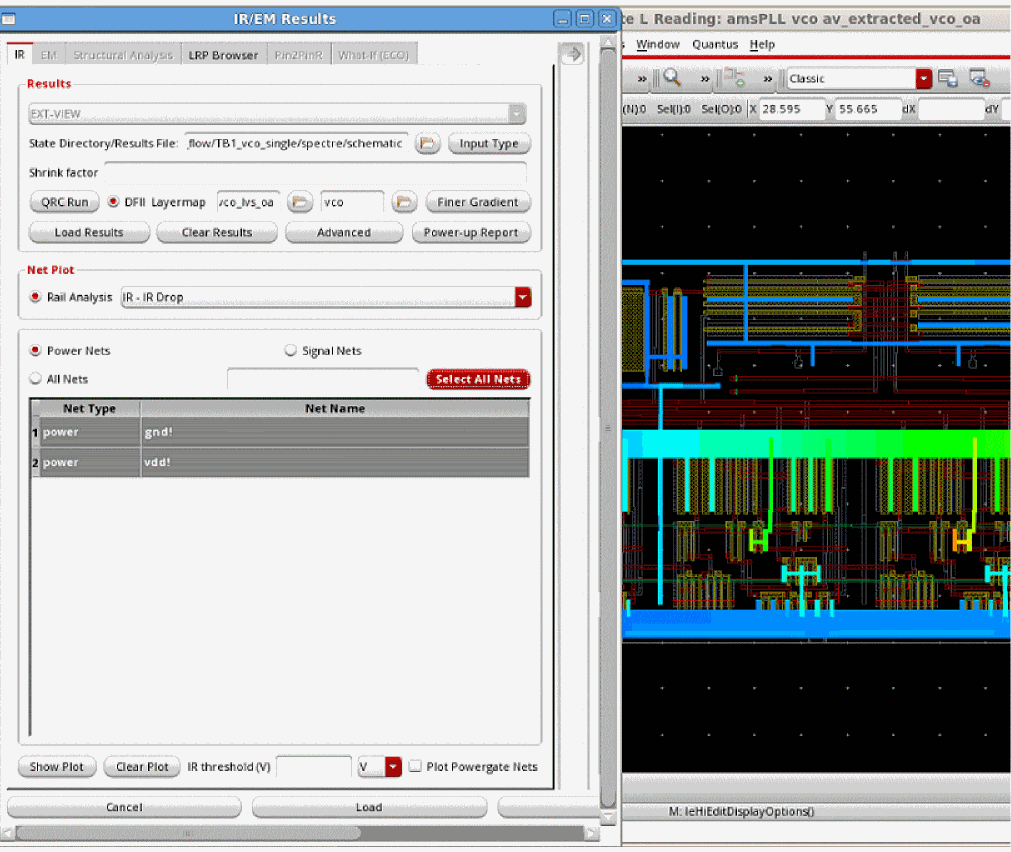
Task: Click the right arrow panel icon
Action: pyautogui.click(x=571, y=55)
